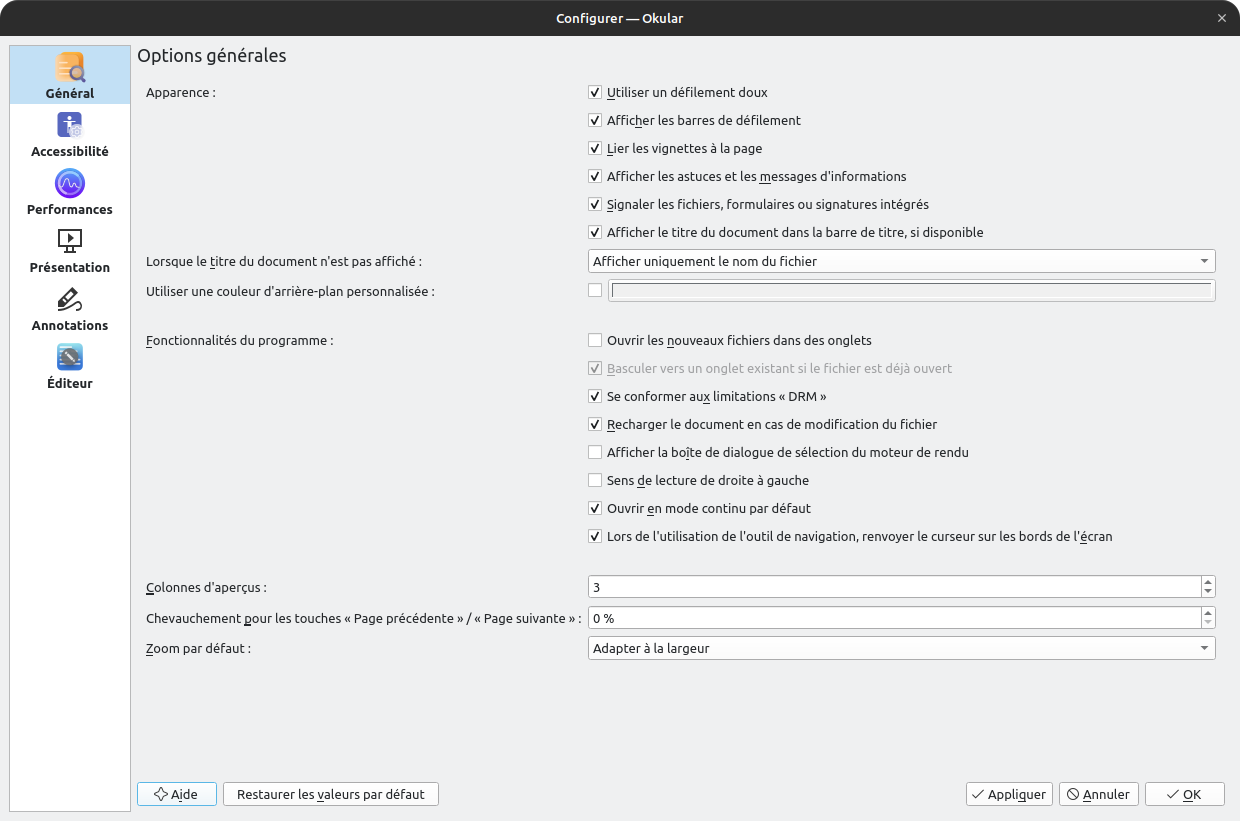Expand 'Afficher uniquement le nom du fichier' dropdown
1240x821 pixels.
click(902, 262)
